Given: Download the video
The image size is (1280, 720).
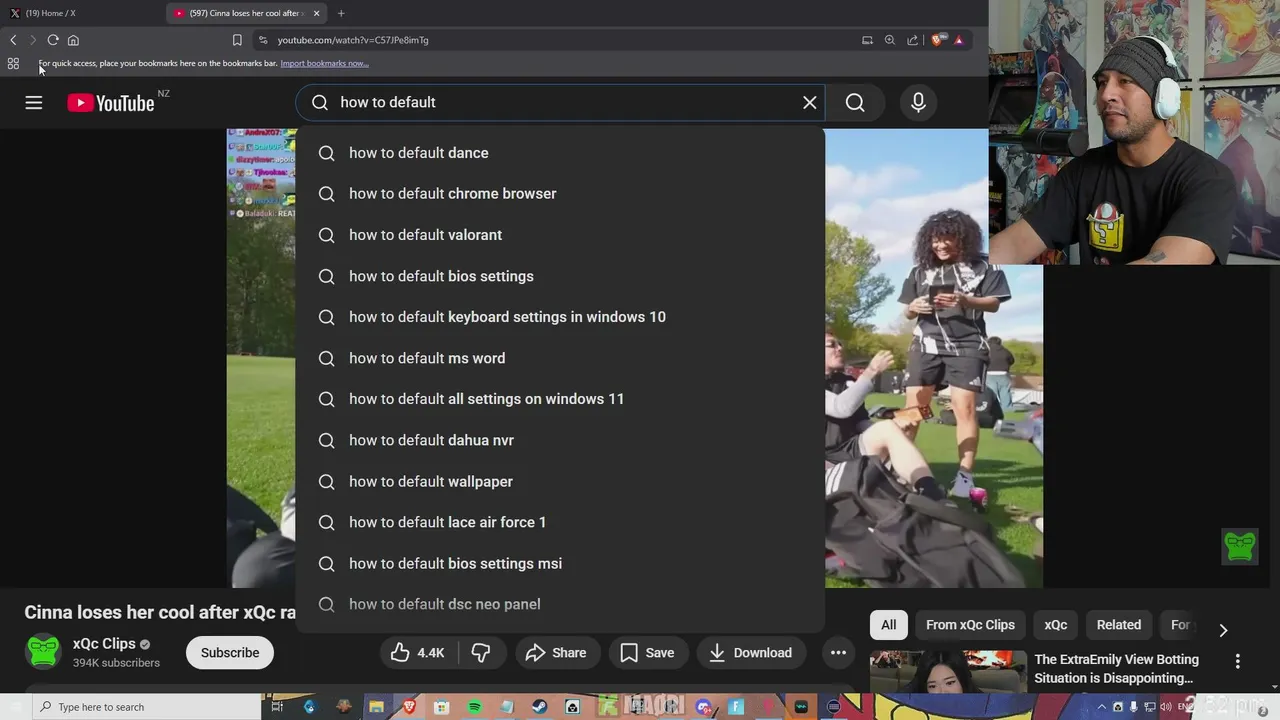Looking at the screenshot, I should pyautogui.click(x=751, y=653).
